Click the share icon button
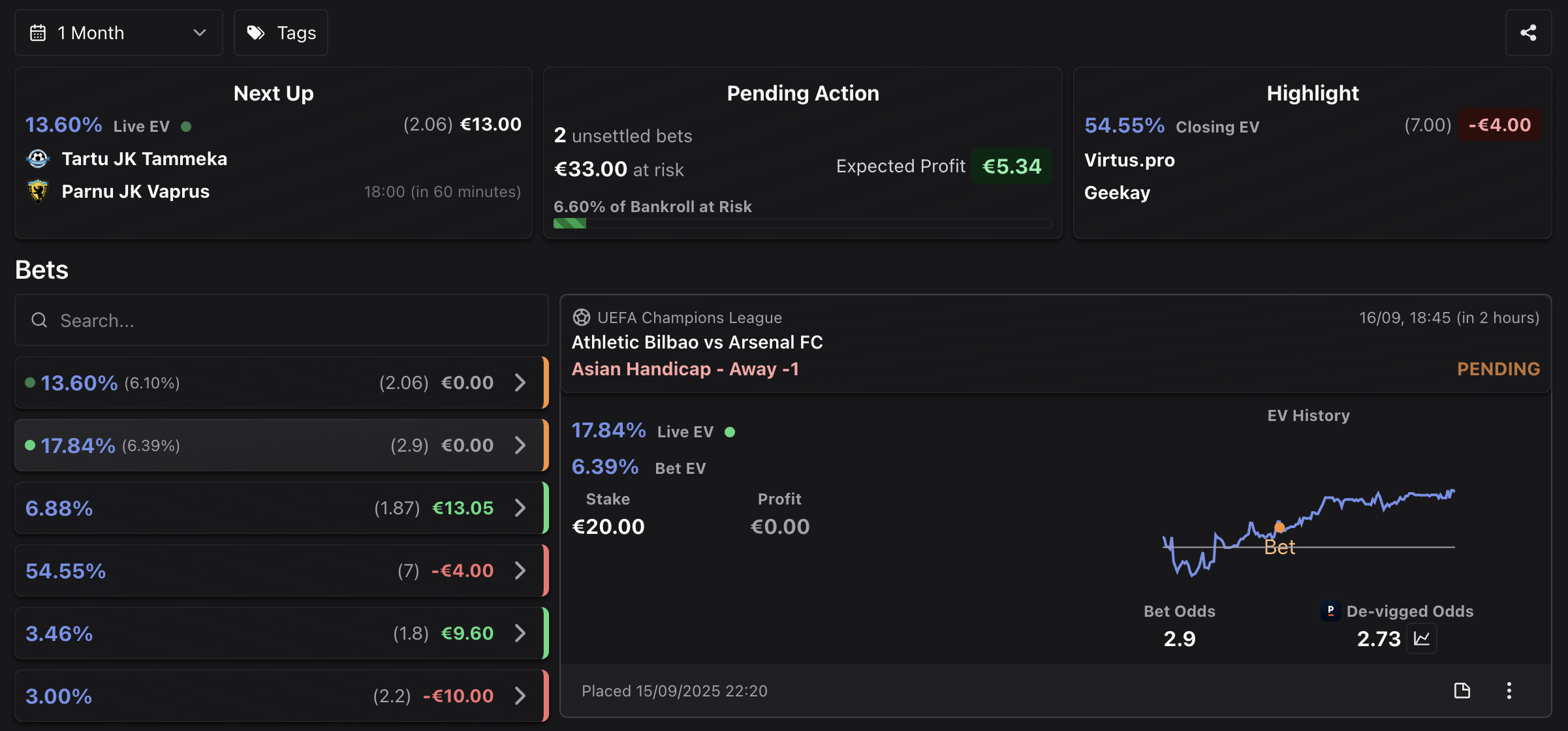This screenshot has width=1568, height=731. (1528, 33)
